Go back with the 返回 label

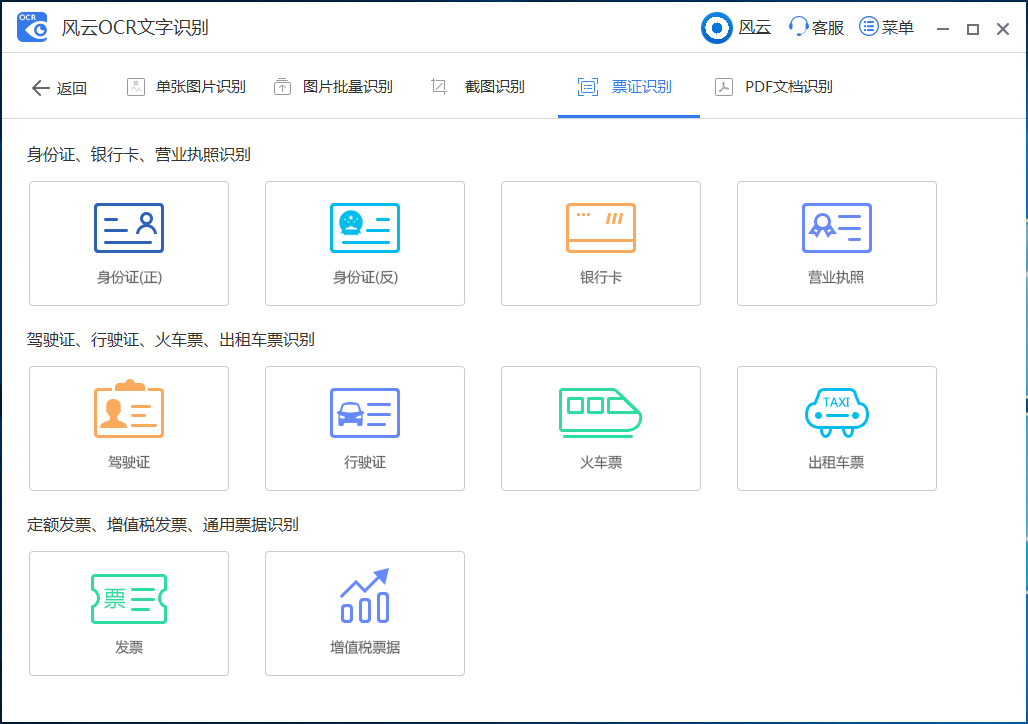click(x=71, y=88)
